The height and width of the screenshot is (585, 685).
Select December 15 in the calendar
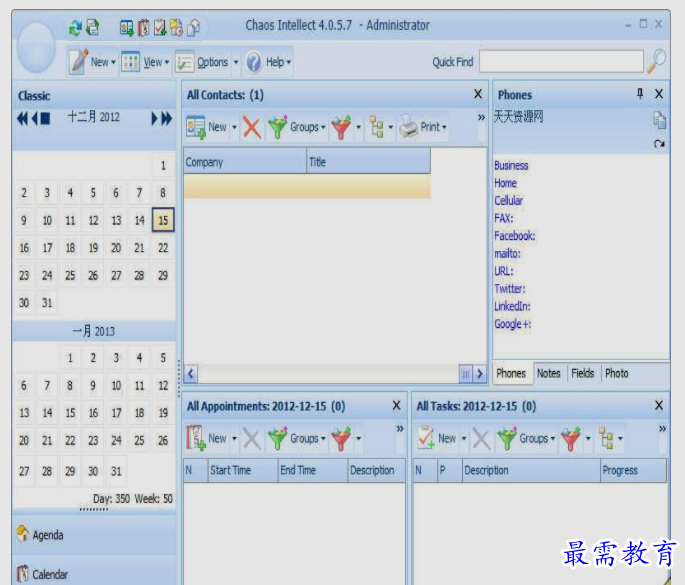pos(163,220)
